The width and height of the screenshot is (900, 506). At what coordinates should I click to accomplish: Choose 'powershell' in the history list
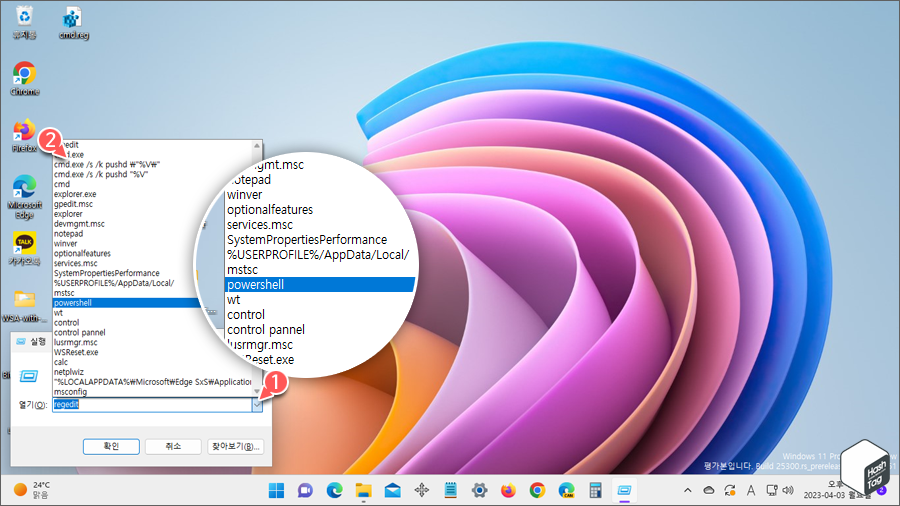click(x=127, y=303)
